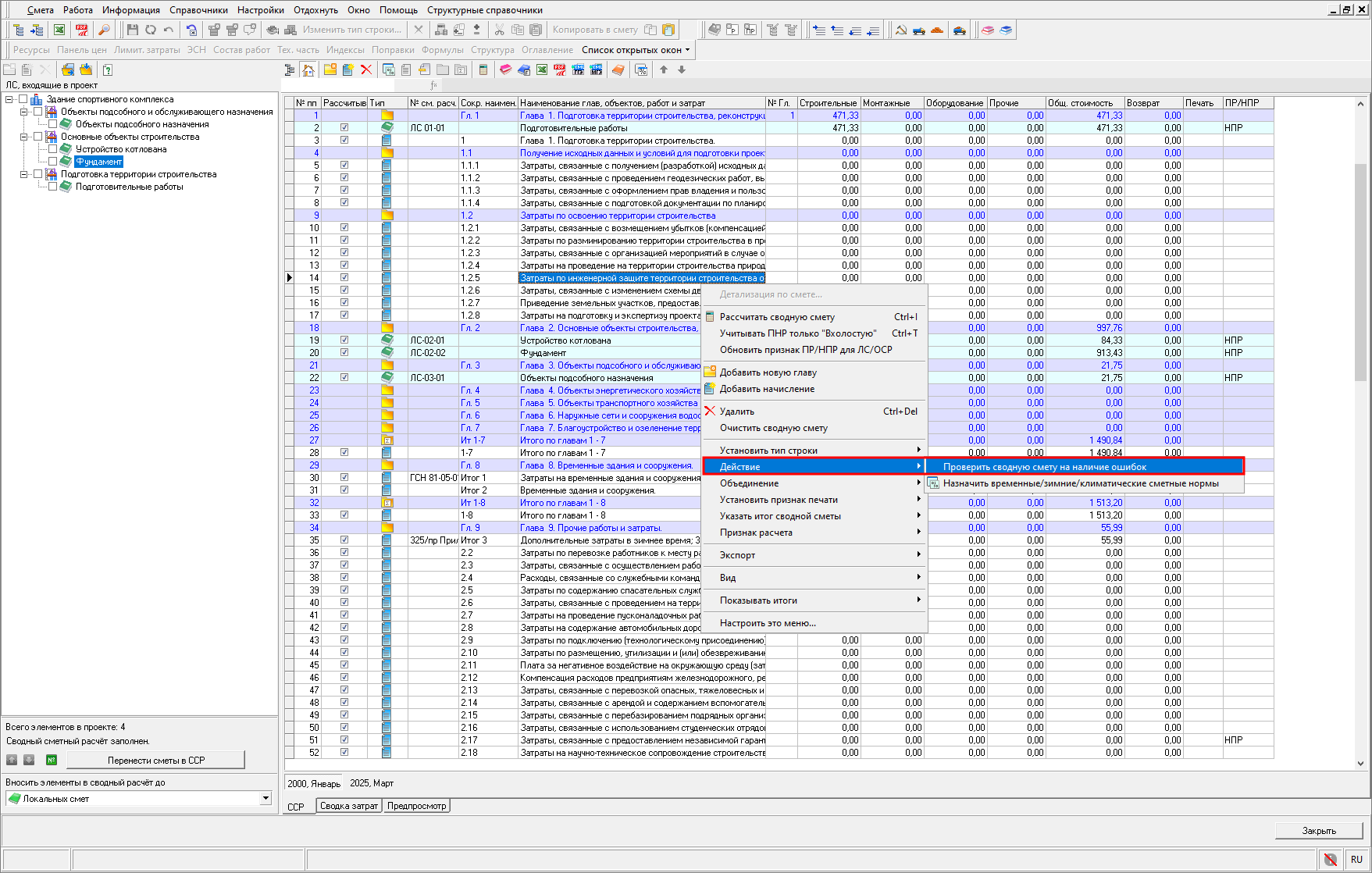Click the PDF export icon in the top toolbar
This screenshot has height=873, width=1372.
tap(82, 30)
